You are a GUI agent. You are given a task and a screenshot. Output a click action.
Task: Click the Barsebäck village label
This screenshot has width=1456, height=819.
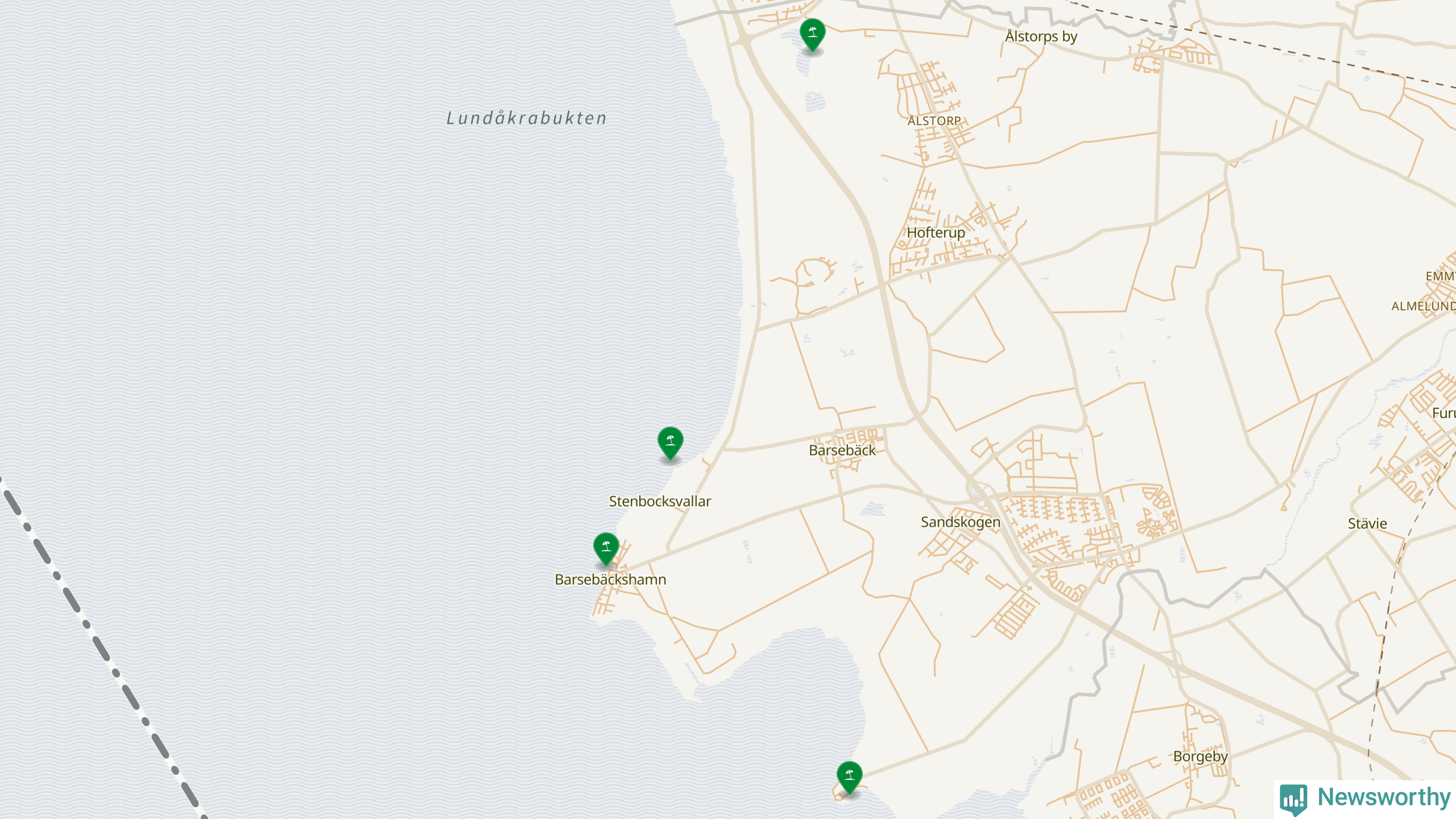click(842, 450)
